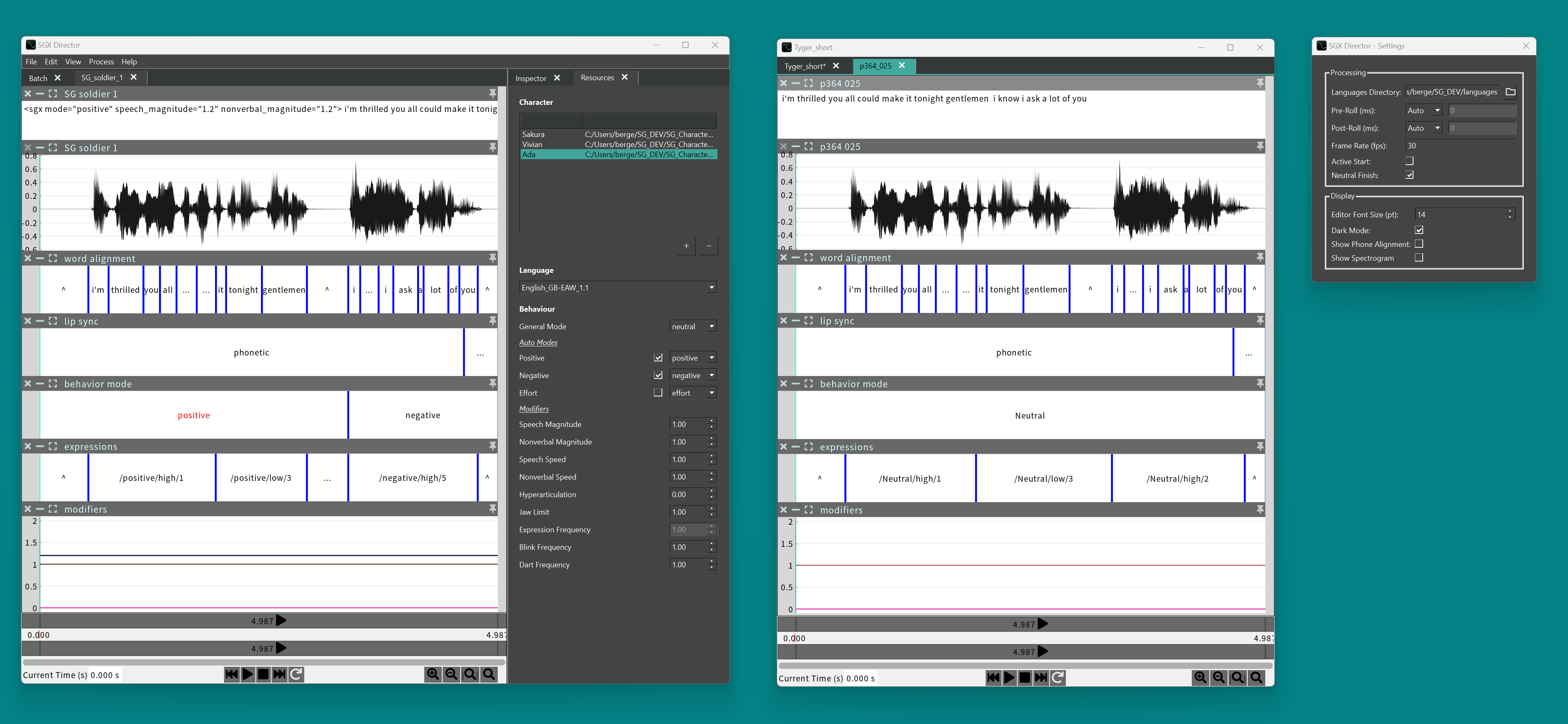The height and width of the screenshot is (724, 1568).
Task: Enable Show Spectrogram option
Action: [x=1419, y=258]
